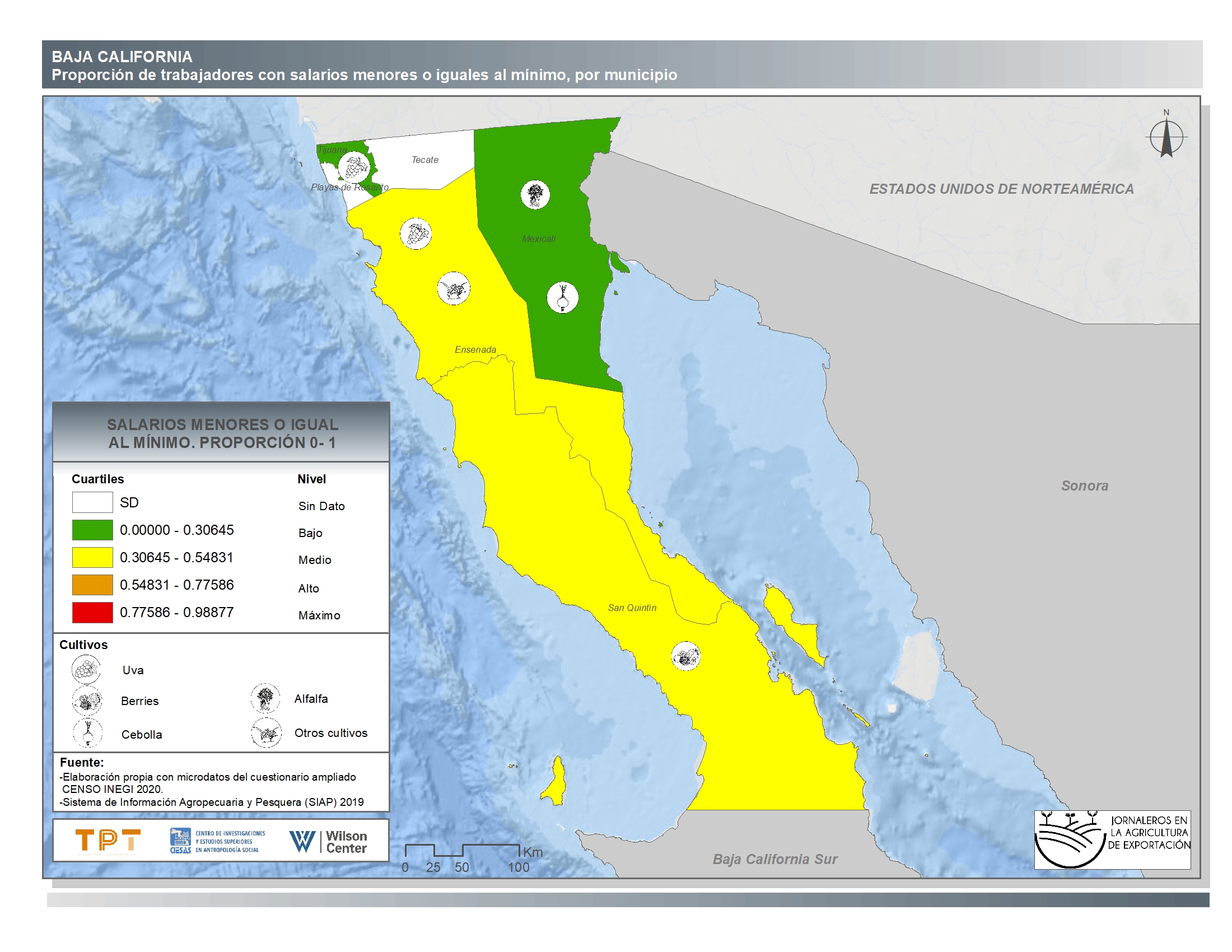1232x952 pixels.
Task: Click the green Bajo color swatch
Action: tap(92, 530)
